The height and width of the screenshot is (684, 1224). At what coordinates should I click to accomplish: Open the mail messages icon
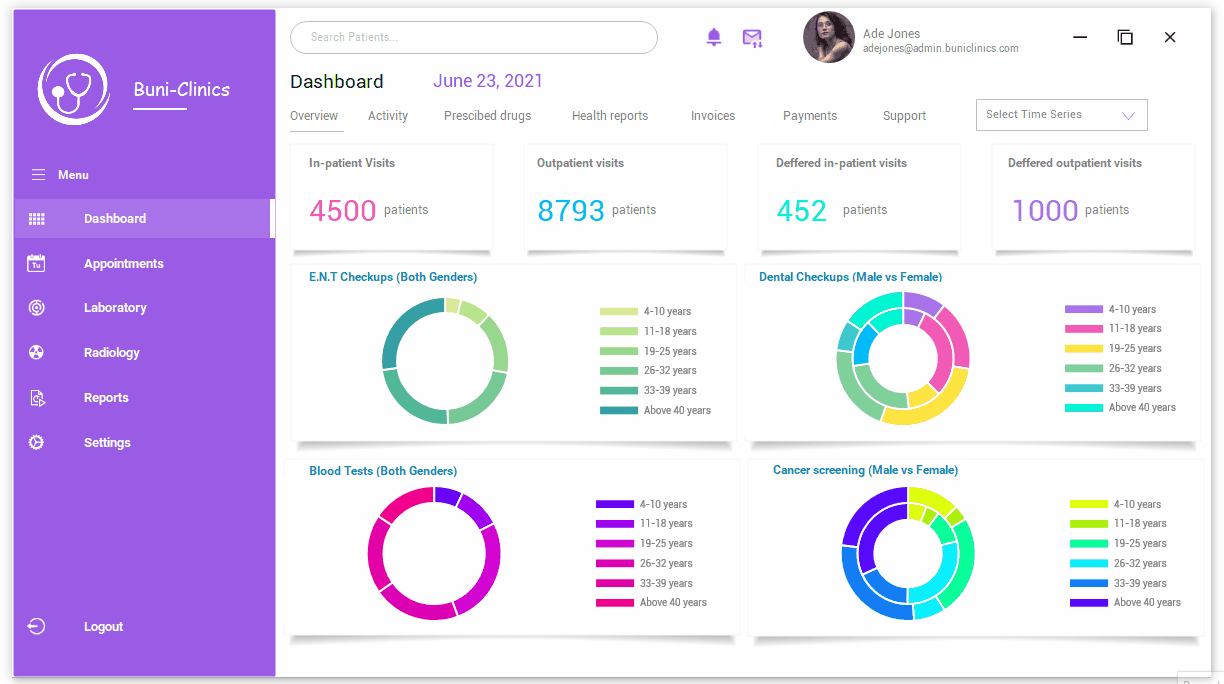tap(752, 38)
